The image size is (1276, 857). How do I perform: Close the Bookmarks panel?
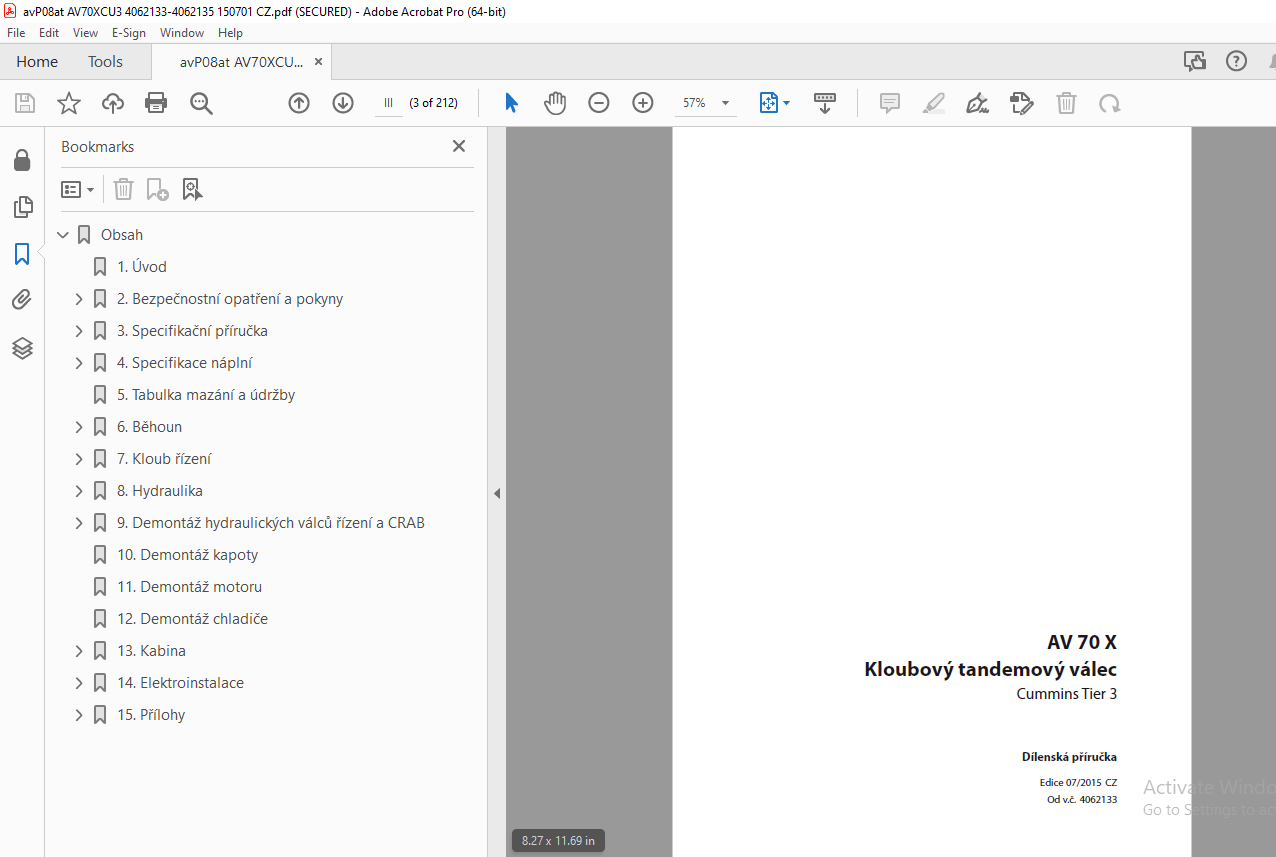(459, 146)
